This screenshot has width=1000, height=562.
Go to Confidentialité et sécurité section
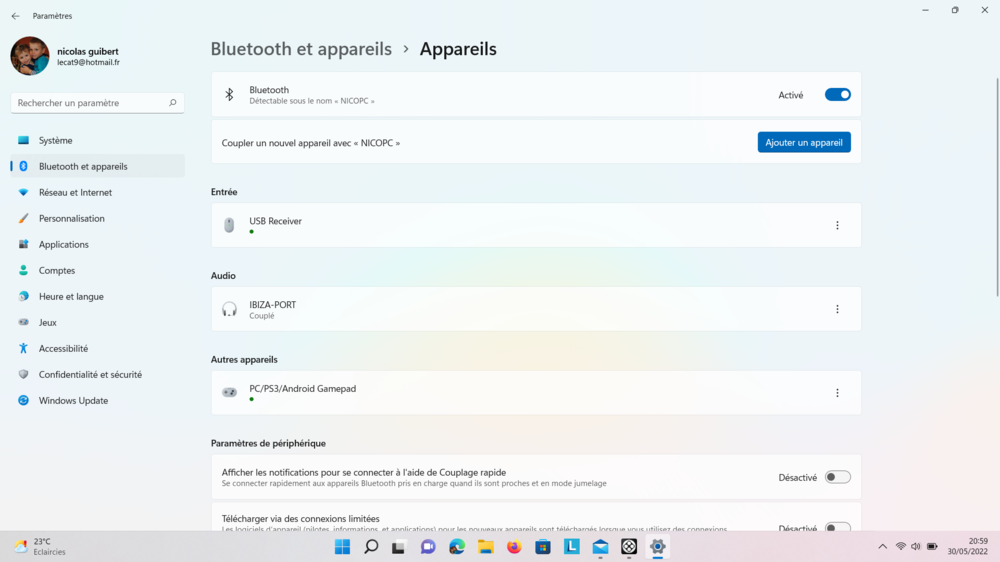tap(90, 375)
